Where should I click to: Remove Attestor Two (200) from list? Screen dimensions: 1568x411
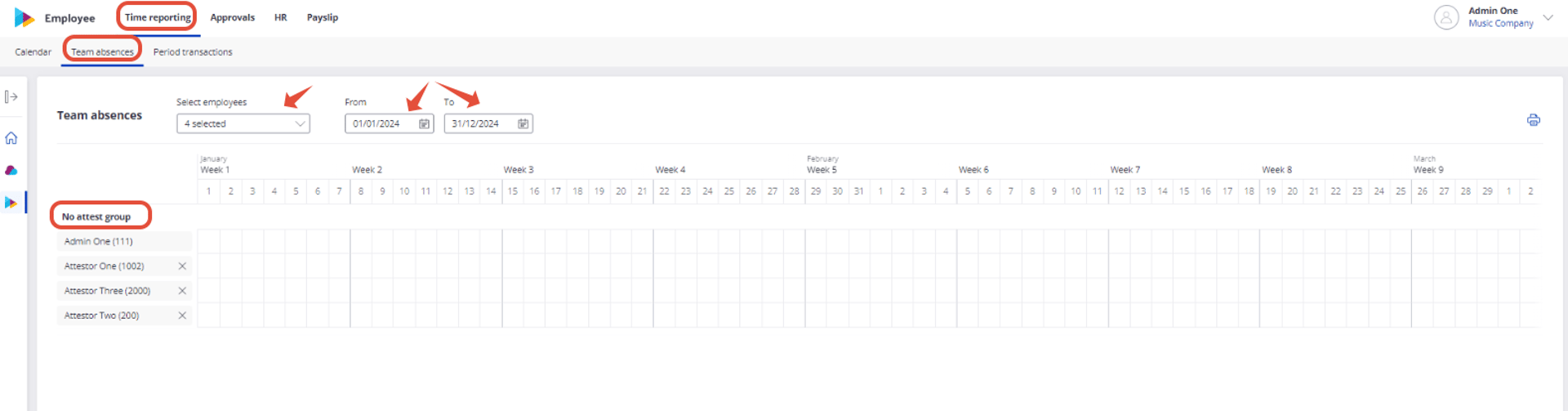pos(182,315)
